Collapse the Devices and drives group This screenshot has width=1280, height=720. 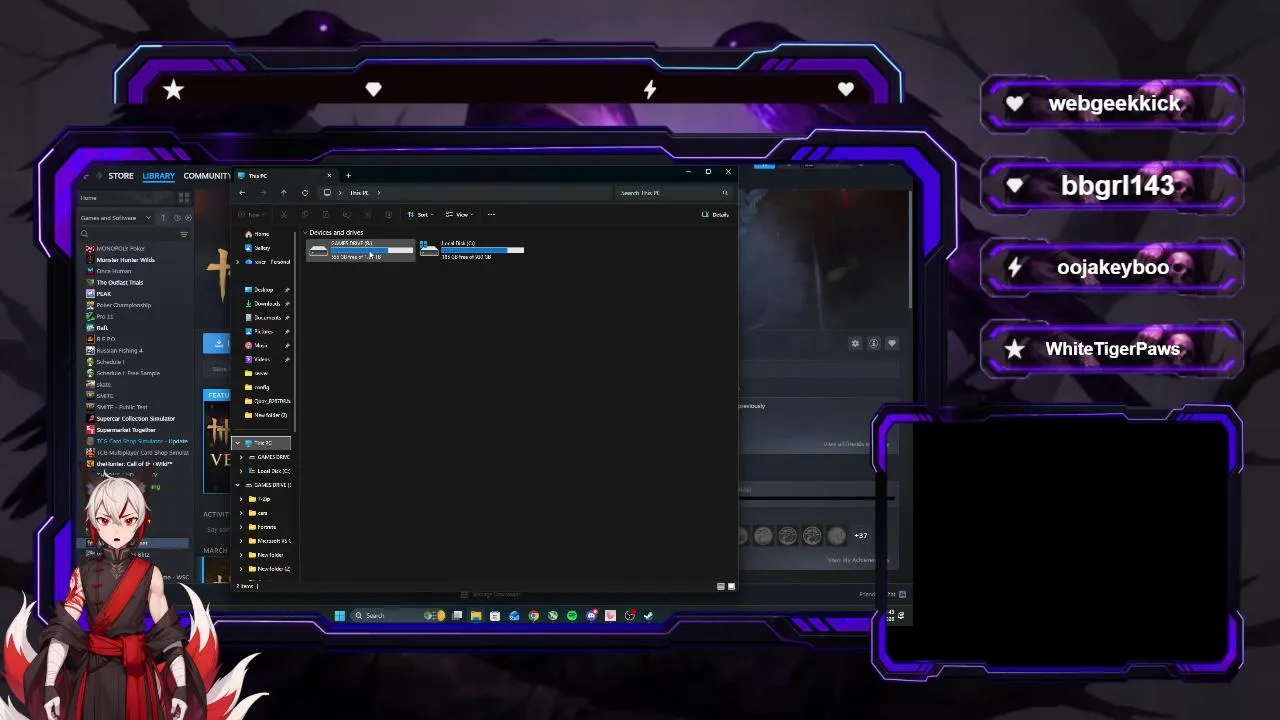click(x=305, y=233)
